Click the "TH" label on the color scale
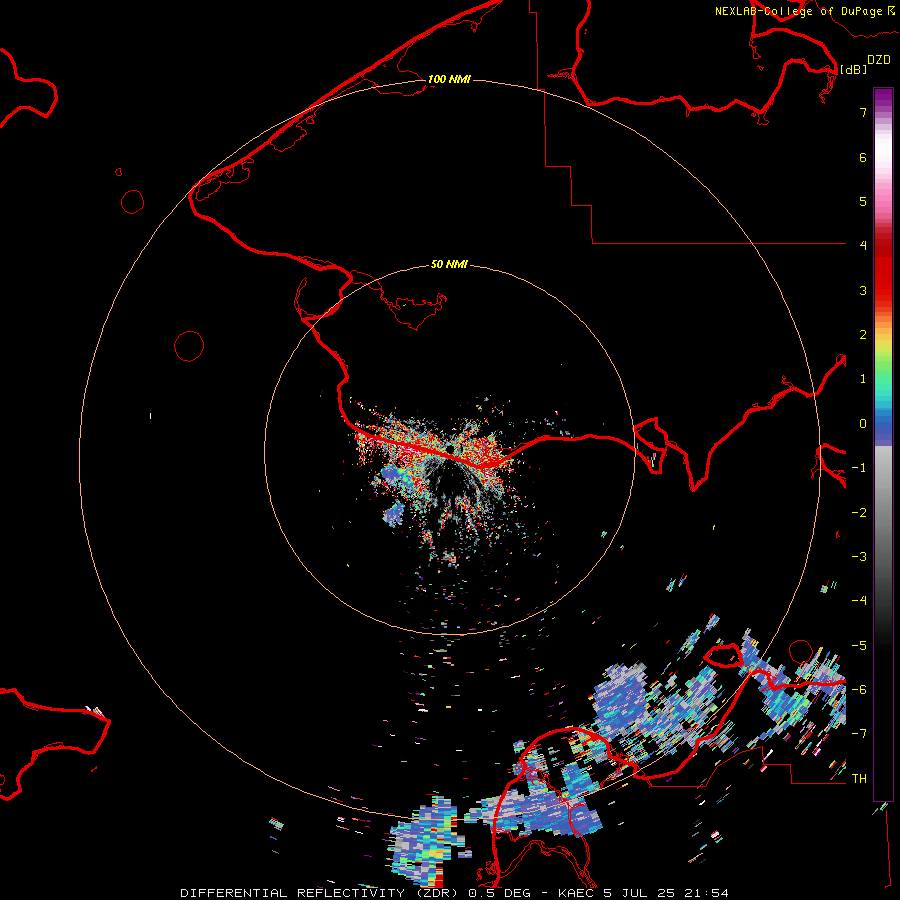The image size is (900, 900). [x=859, y=778]
